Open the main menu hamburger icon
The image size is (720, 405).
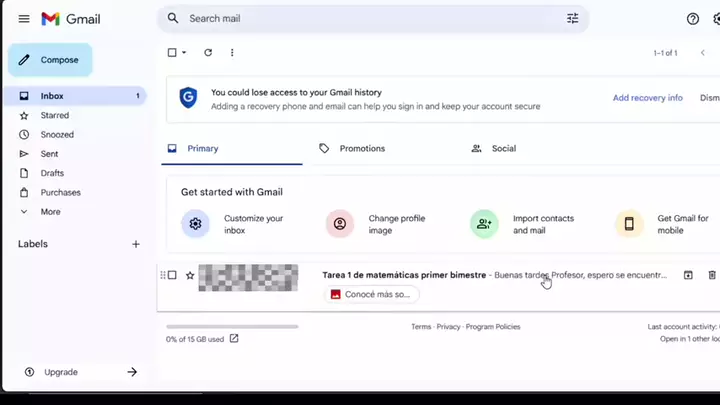click(x=24, y=19)
